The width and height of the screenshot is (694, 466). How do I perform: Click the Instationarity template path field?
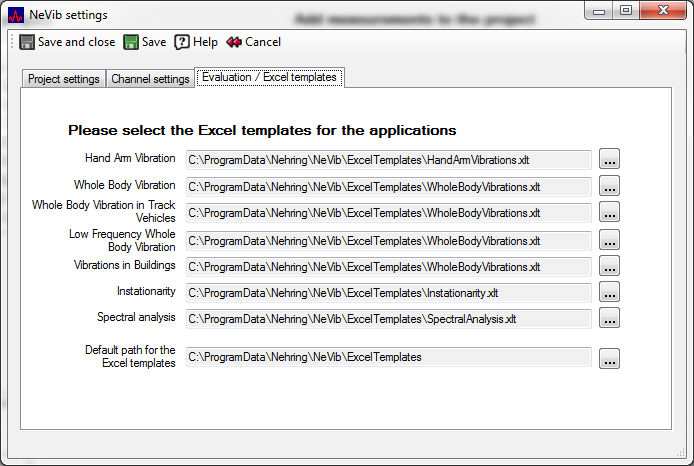pos(388,292)
